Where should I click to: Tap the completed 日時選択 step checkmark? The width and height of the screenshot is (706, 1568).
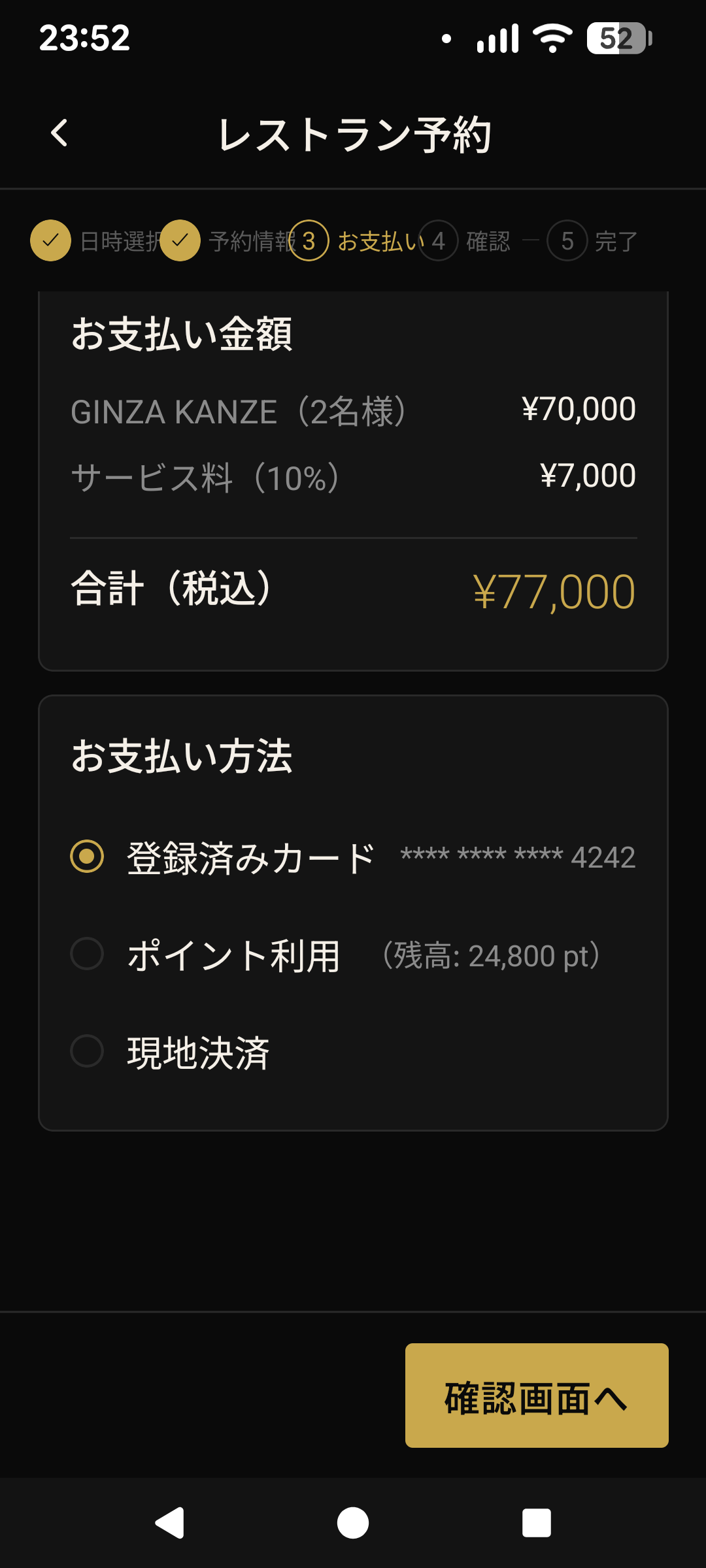[x=50, y=240]
